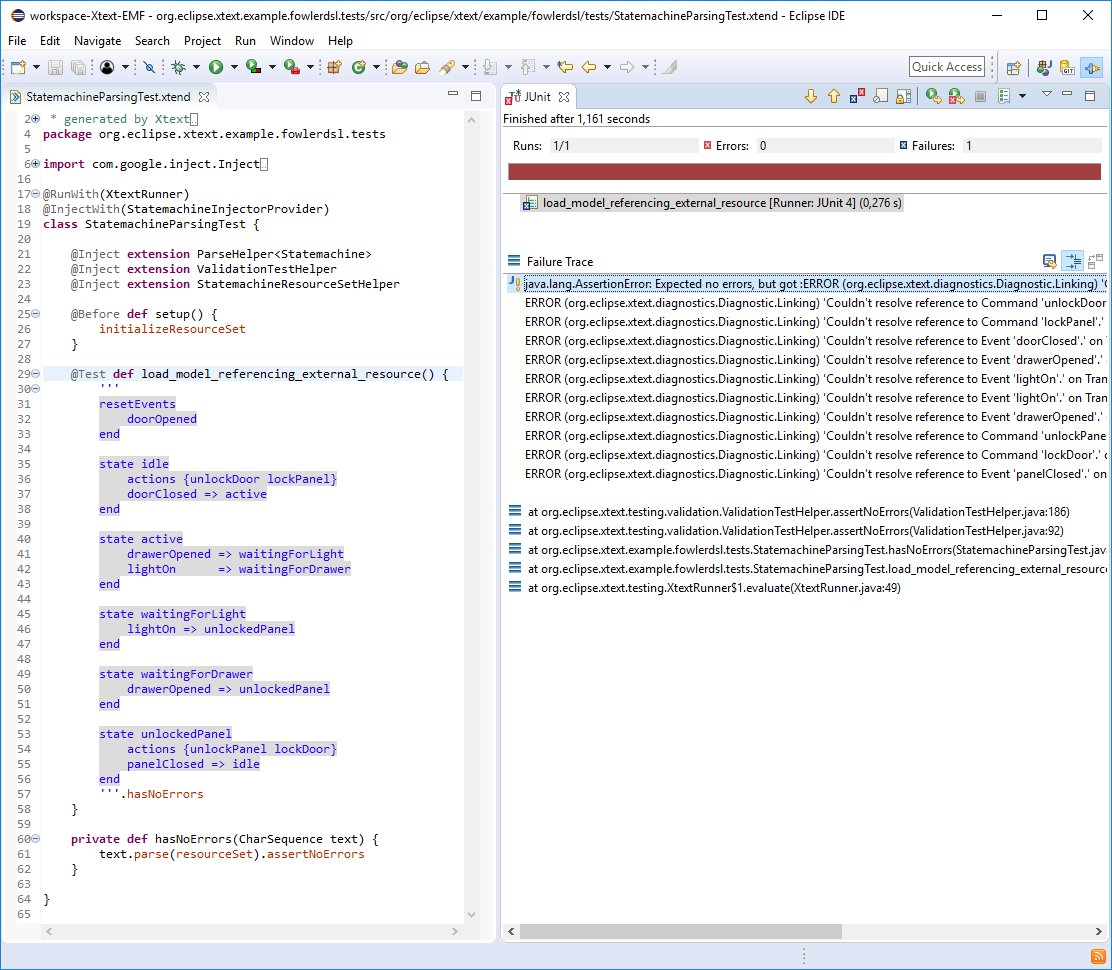Click Rerun Test - Failures First icon
1112x970 pixels.
tap(957, 96)
